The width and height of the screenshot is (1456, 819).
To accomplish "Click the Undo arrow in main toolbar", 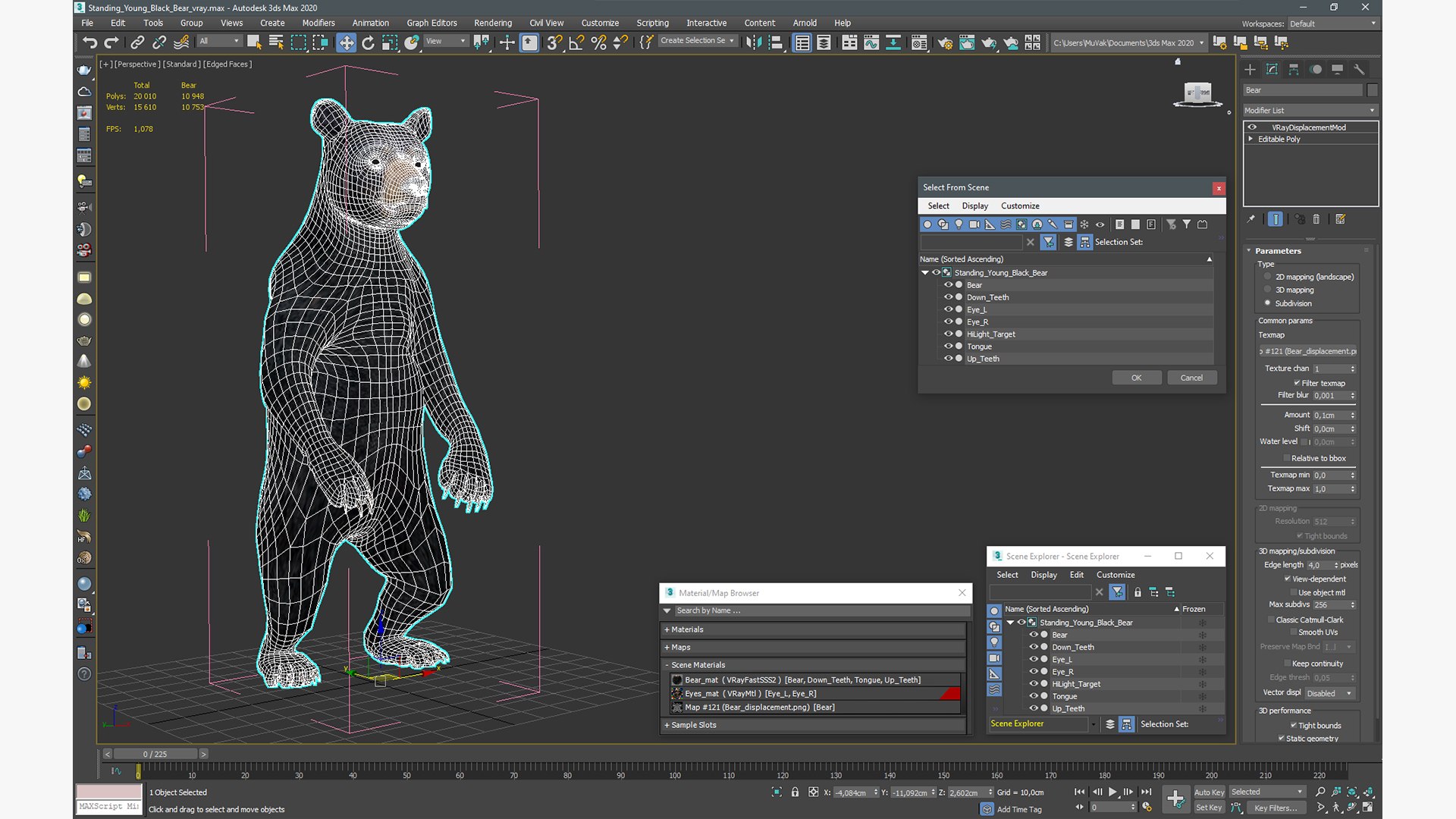I will pyautogui.click(x=89, y=42).
